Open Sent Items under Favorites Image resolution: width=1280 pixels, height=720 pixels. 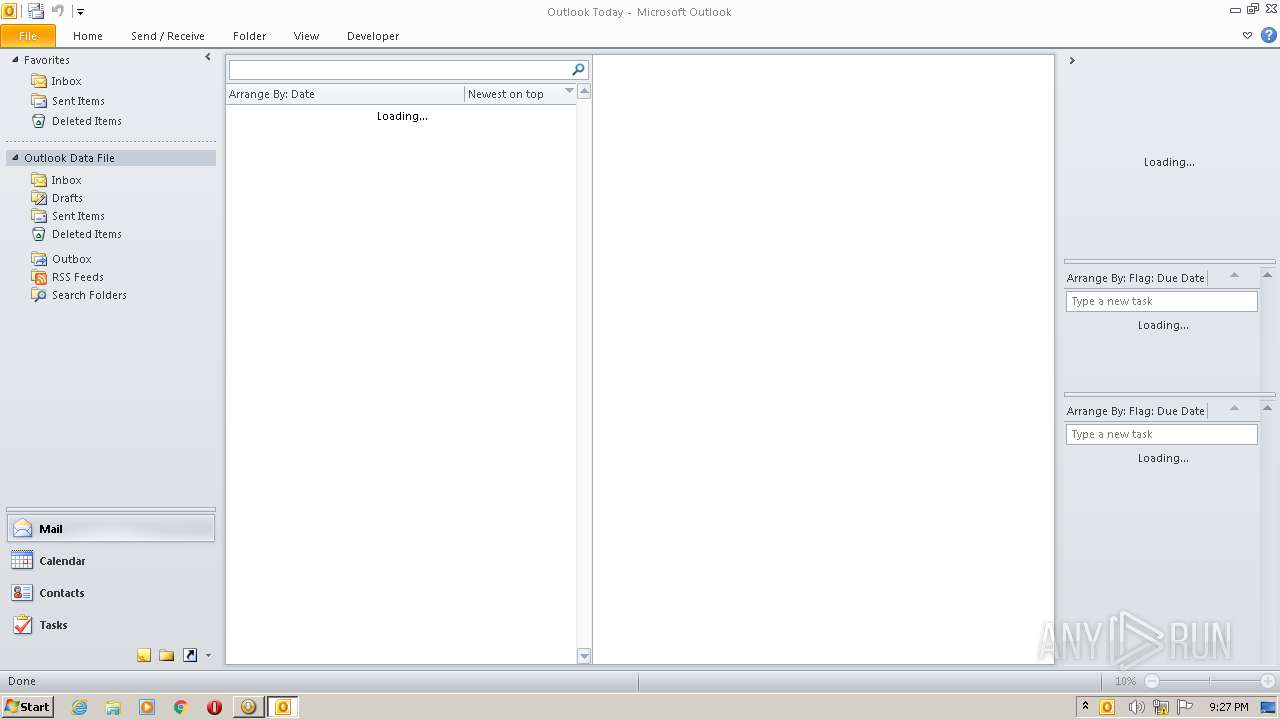click(x=78, y=101)
